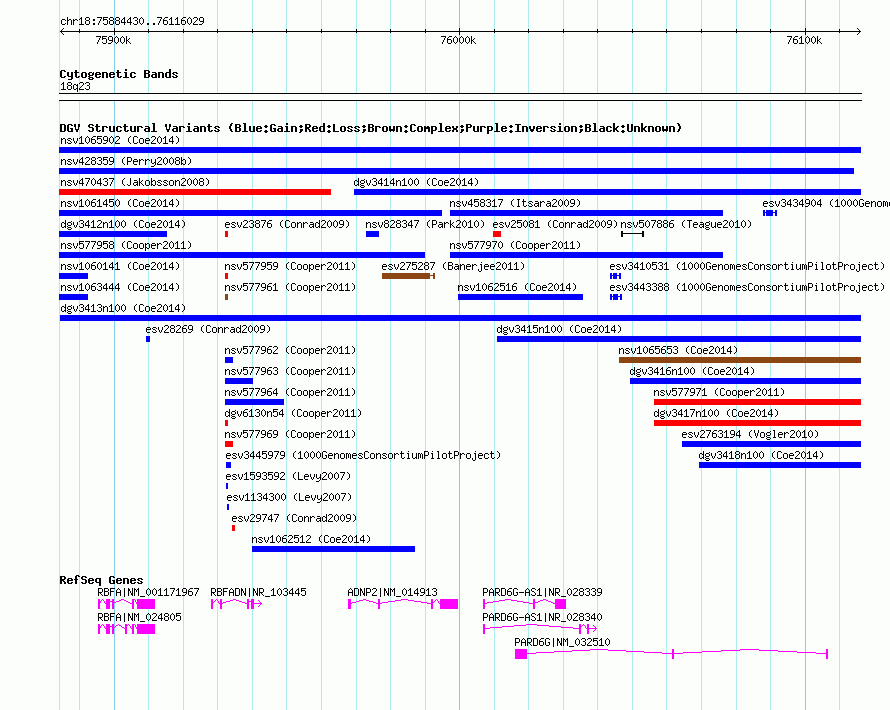Click the dgv3417n100 (Coe2014) label
The image size is (890, 710).
click(716, 413)
